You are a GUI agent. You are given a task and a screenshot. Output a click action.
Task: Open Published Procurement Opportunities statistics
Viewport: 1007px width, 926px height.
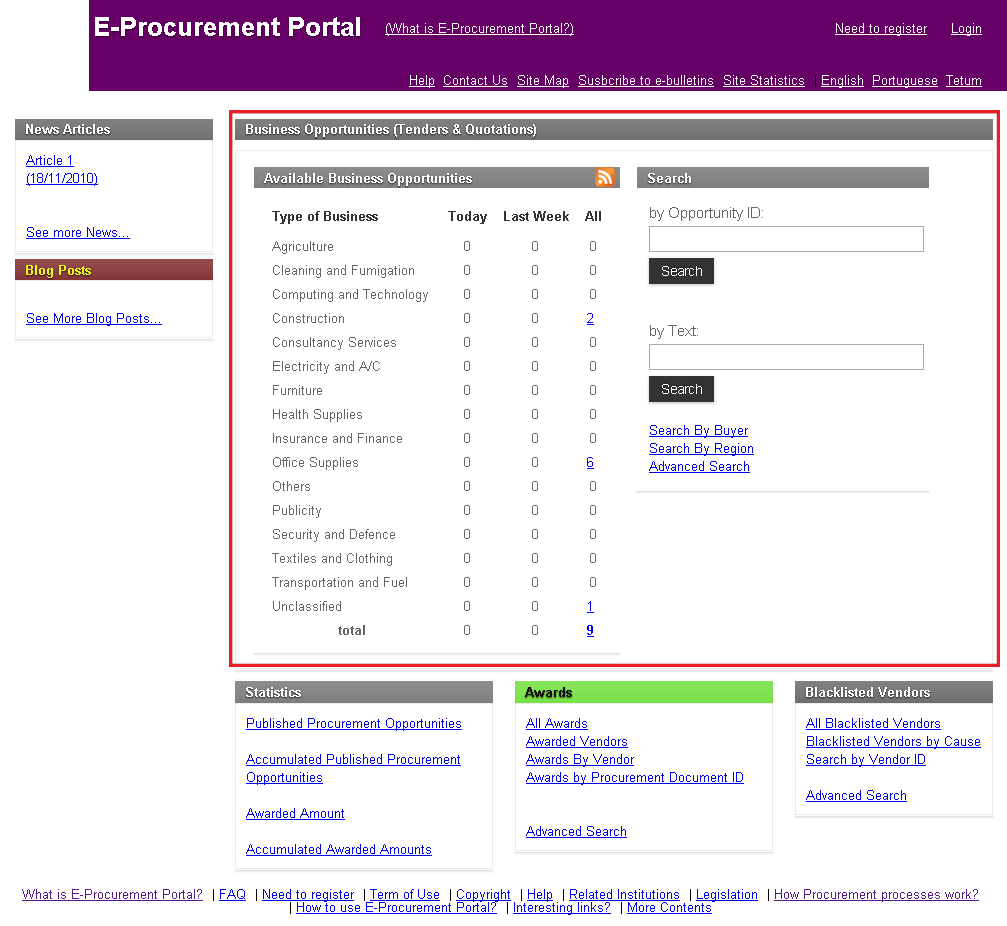pos(353,724)
